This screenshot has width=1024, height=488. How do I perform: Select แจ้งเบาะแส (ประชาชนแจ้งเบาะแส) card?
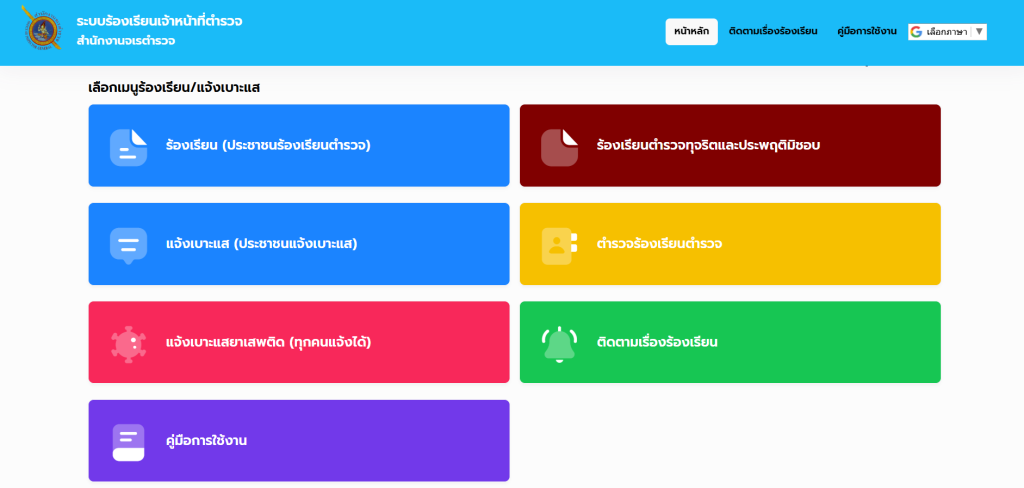[x=298, y=244]
